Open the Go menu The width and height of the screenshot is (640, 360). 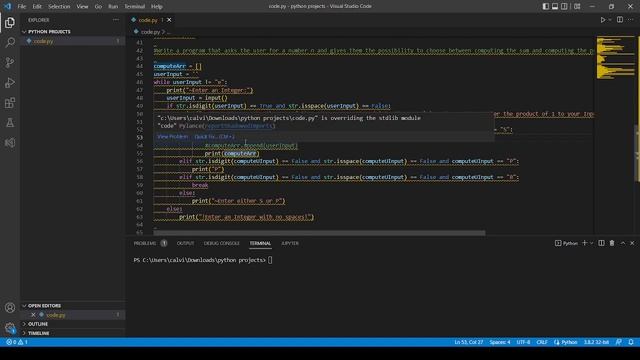point(98,6)
